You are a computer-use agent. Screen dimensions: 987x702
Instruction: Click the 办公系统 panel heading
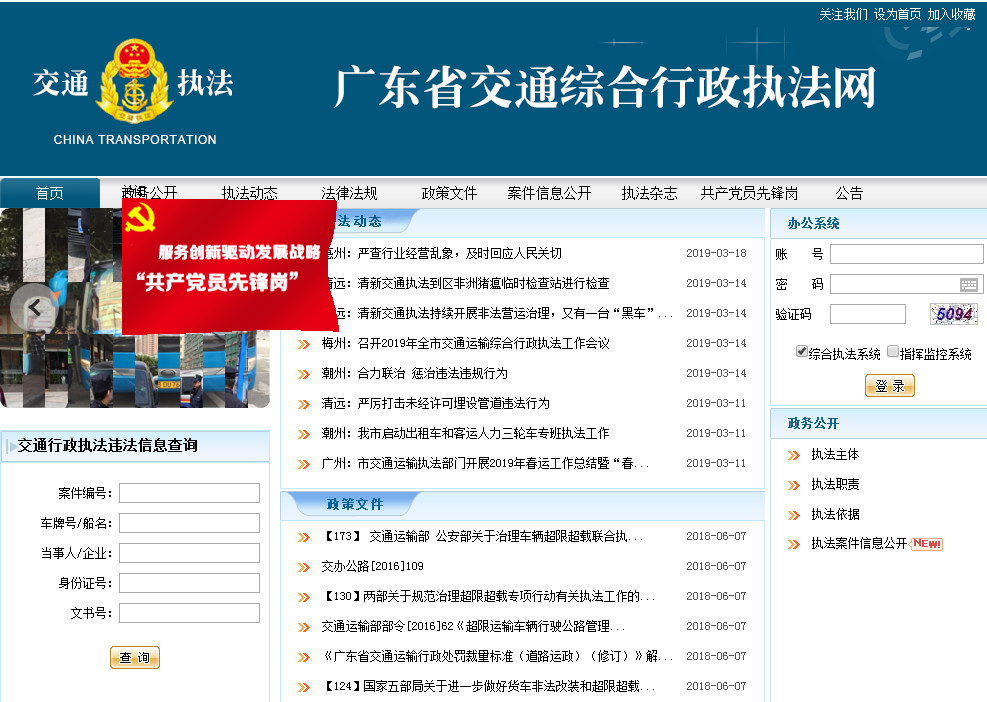click(813, 223)
